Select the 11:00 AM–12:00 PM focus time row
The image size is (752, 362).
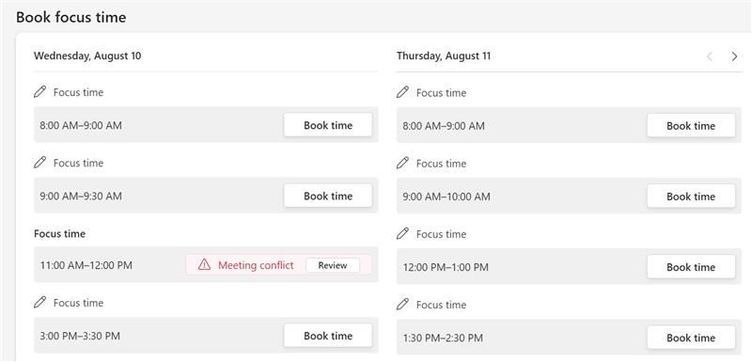(206, 265)
